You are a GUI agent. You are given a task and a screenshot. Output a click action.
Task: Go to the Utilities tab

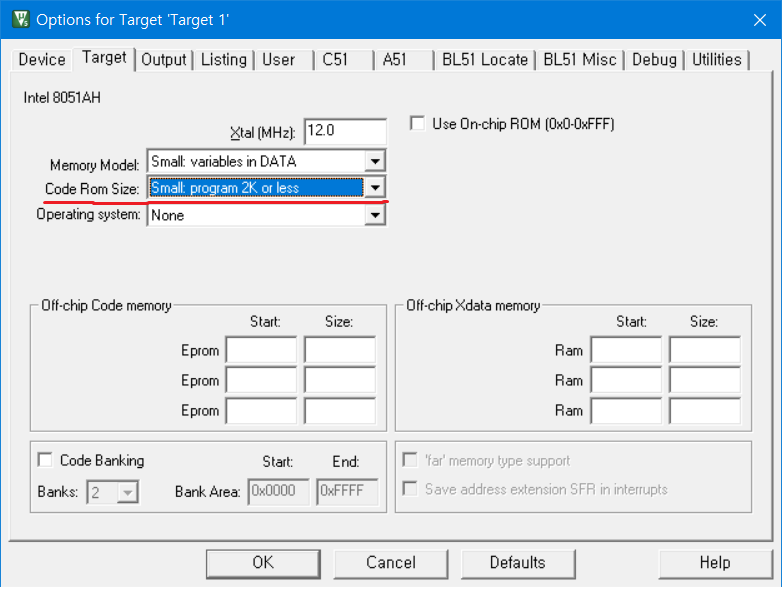(x=717, y=60)
